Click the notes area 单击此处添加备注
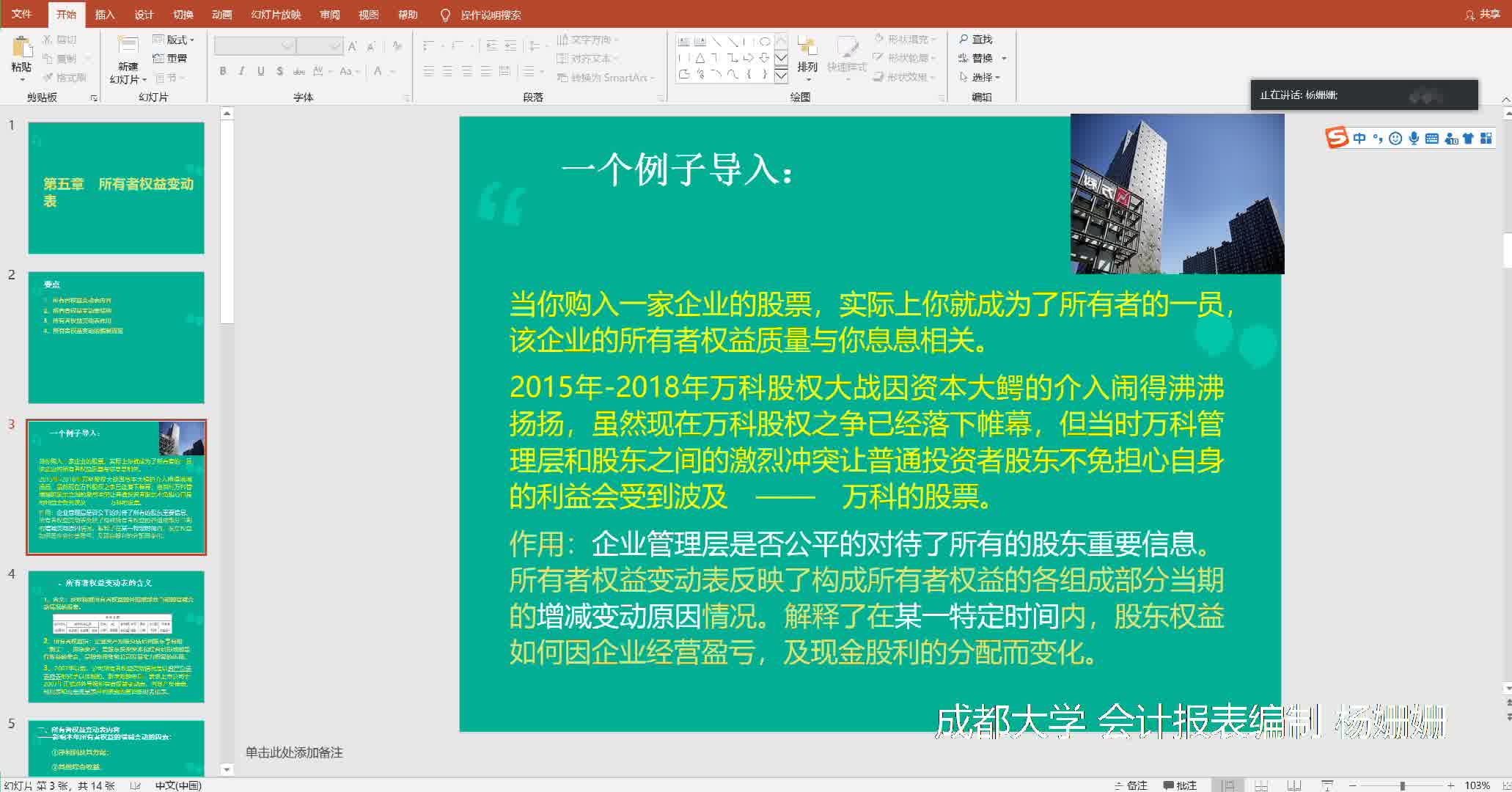 pyautogui.click(x=294, y=752)
